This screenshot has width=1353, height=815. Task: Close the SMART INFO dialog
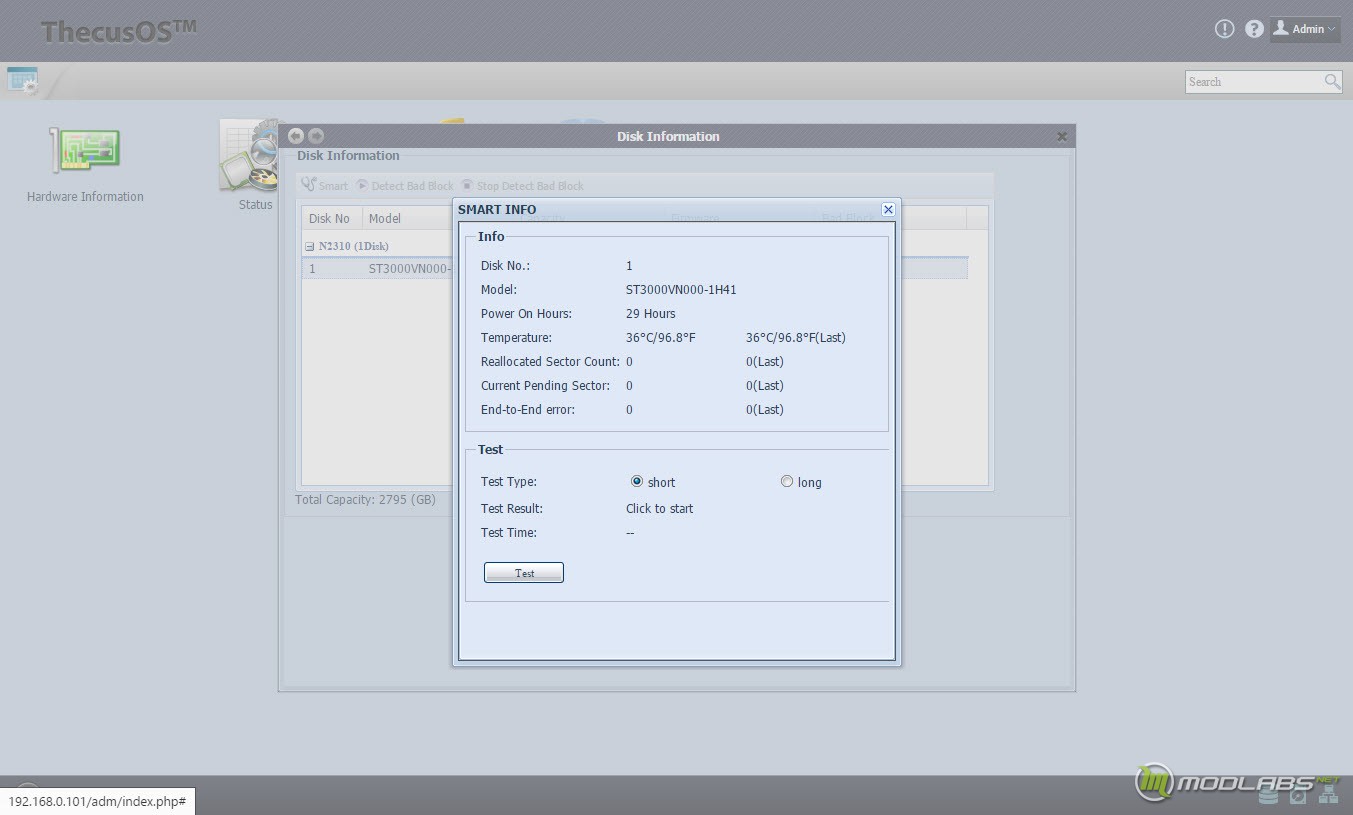coord(888,209)
